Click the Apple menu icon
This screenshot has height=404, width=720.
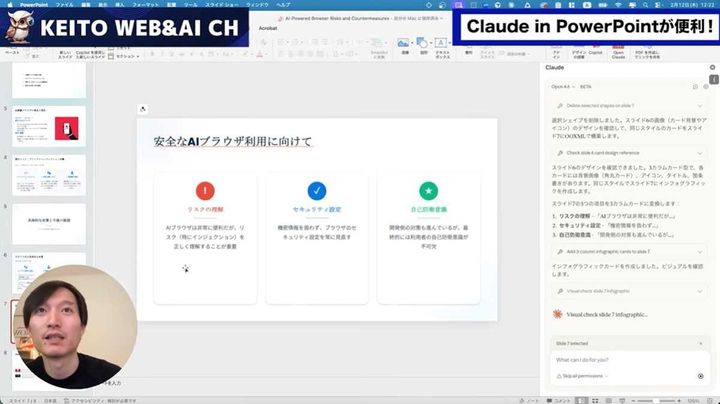[x=10, y=5]
